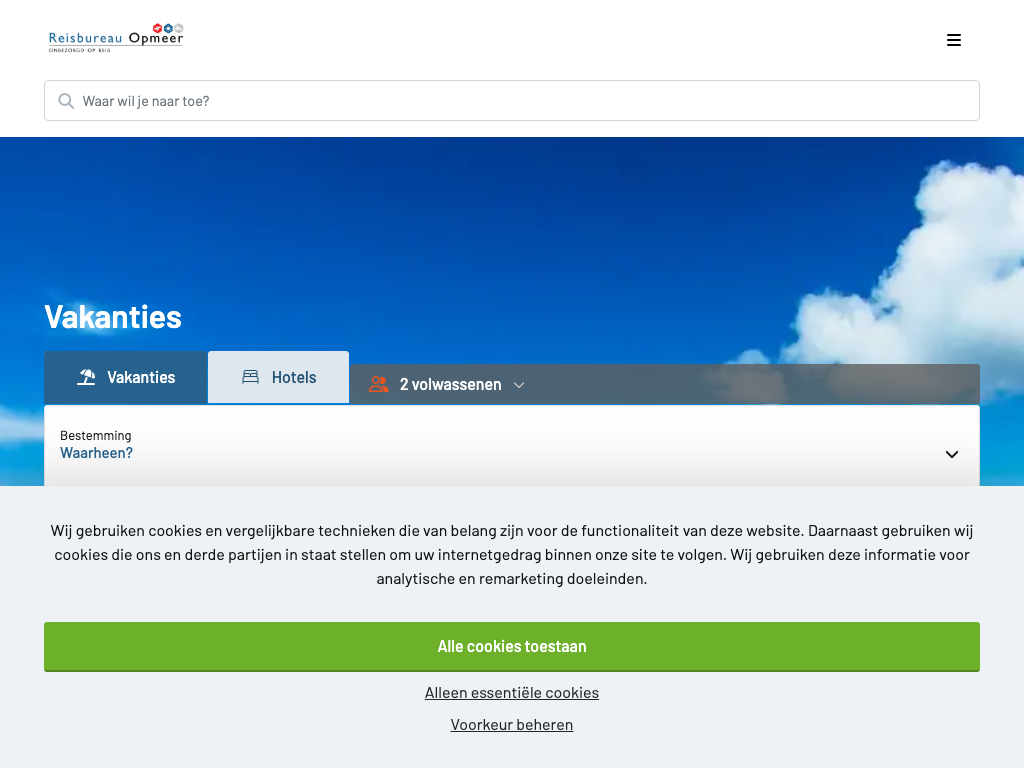This screenshot has height=768, width=1024.
Task: Focus the 'Waar wil je naar toe?' search field
Action: 511,101
